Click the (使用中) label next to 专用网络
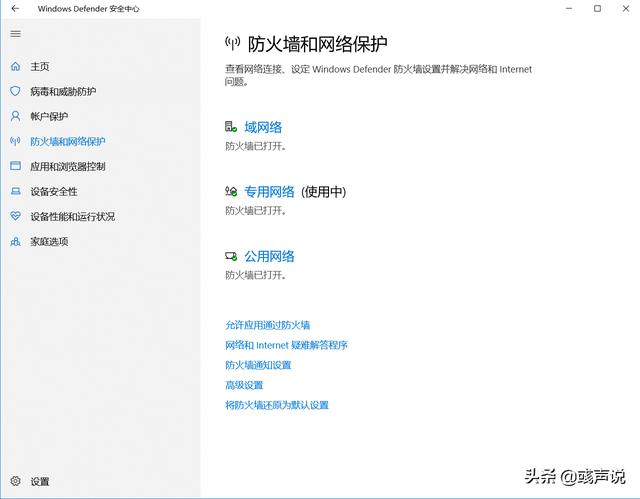Viewport: 640px width, 499px height. tap(324, 191)
